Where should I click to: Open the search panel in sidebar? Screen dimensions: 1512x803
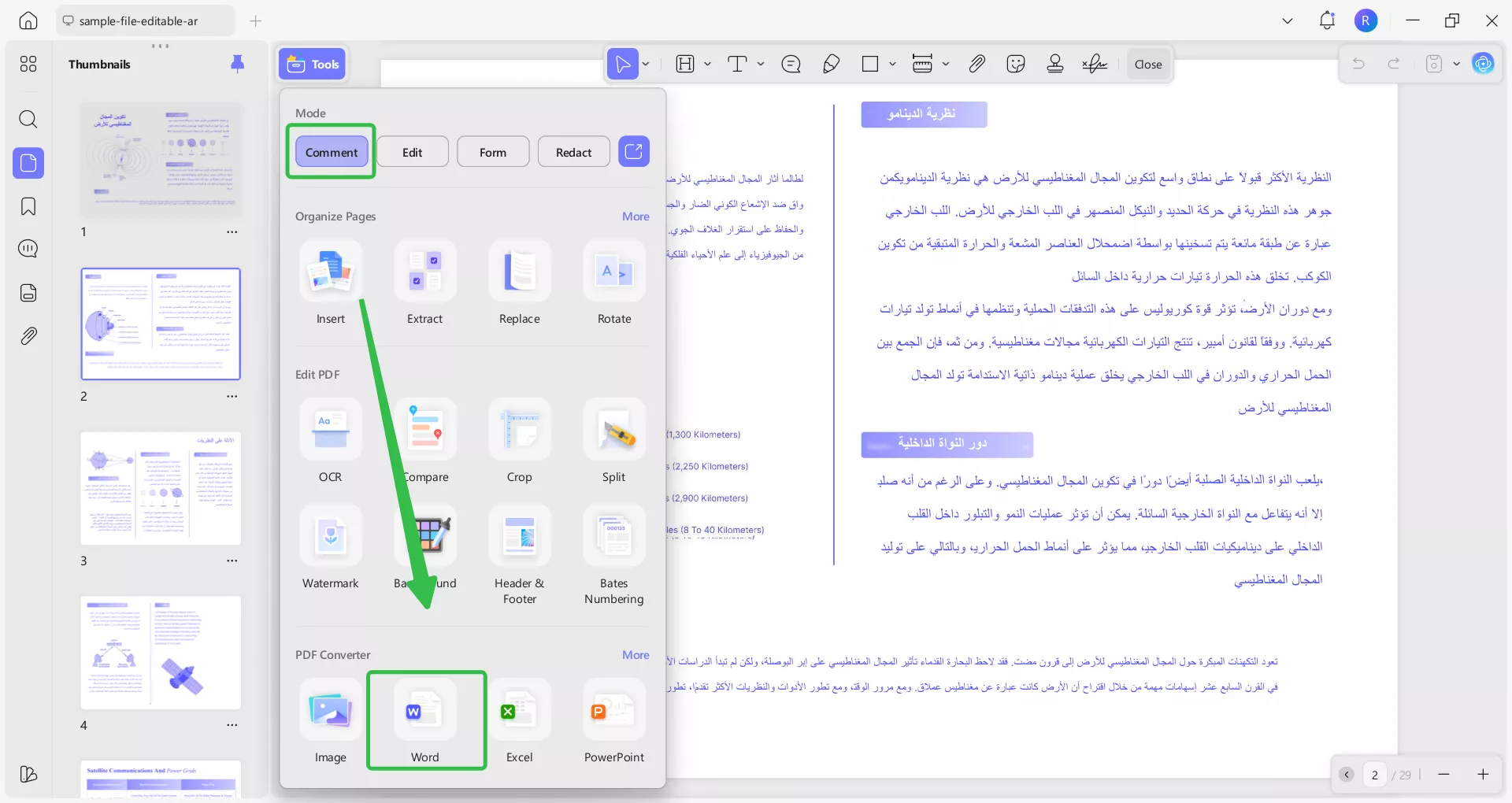click(x=28, y=120)
